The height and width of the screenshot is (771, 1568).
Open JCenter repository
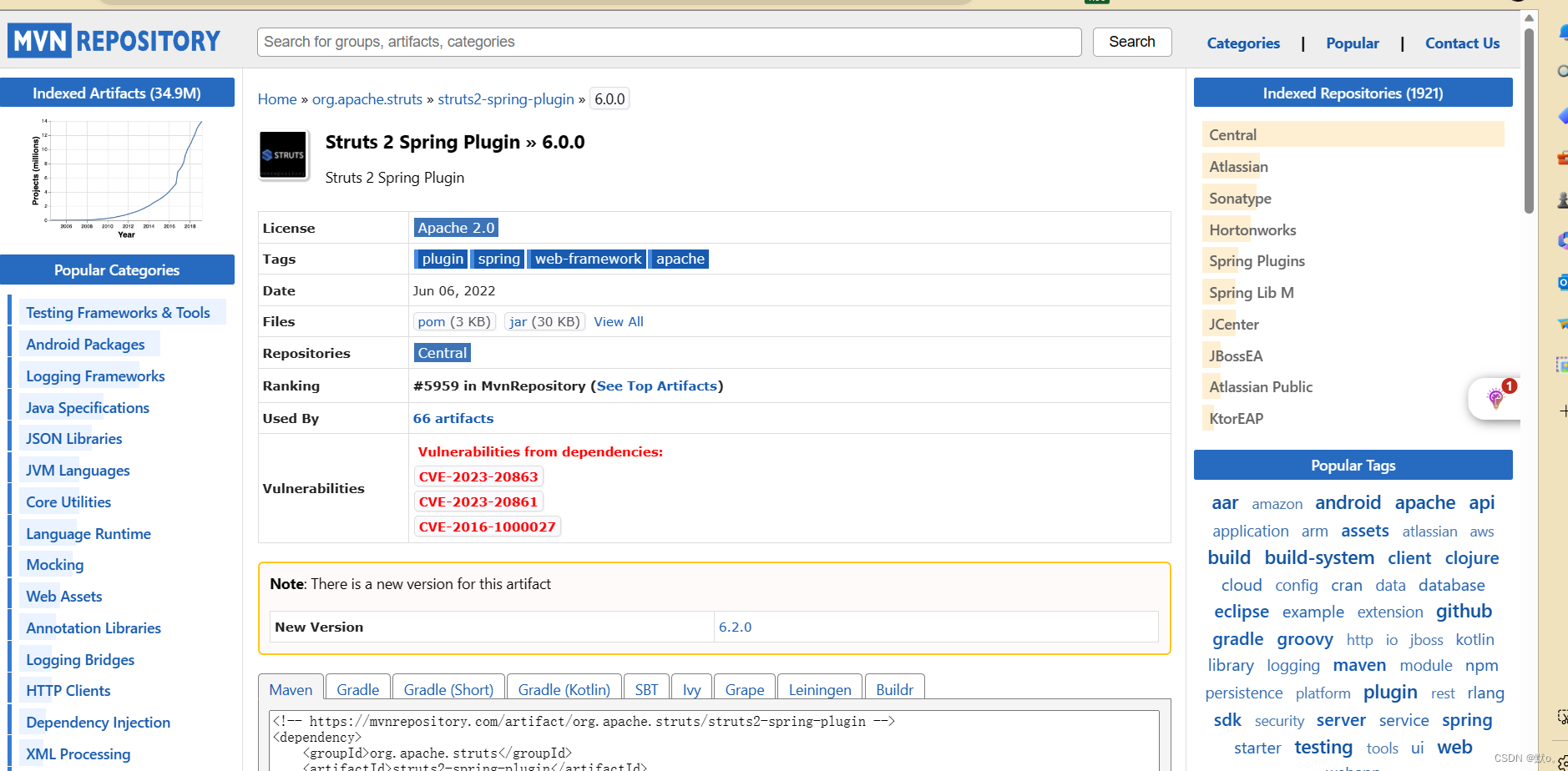1234,324
